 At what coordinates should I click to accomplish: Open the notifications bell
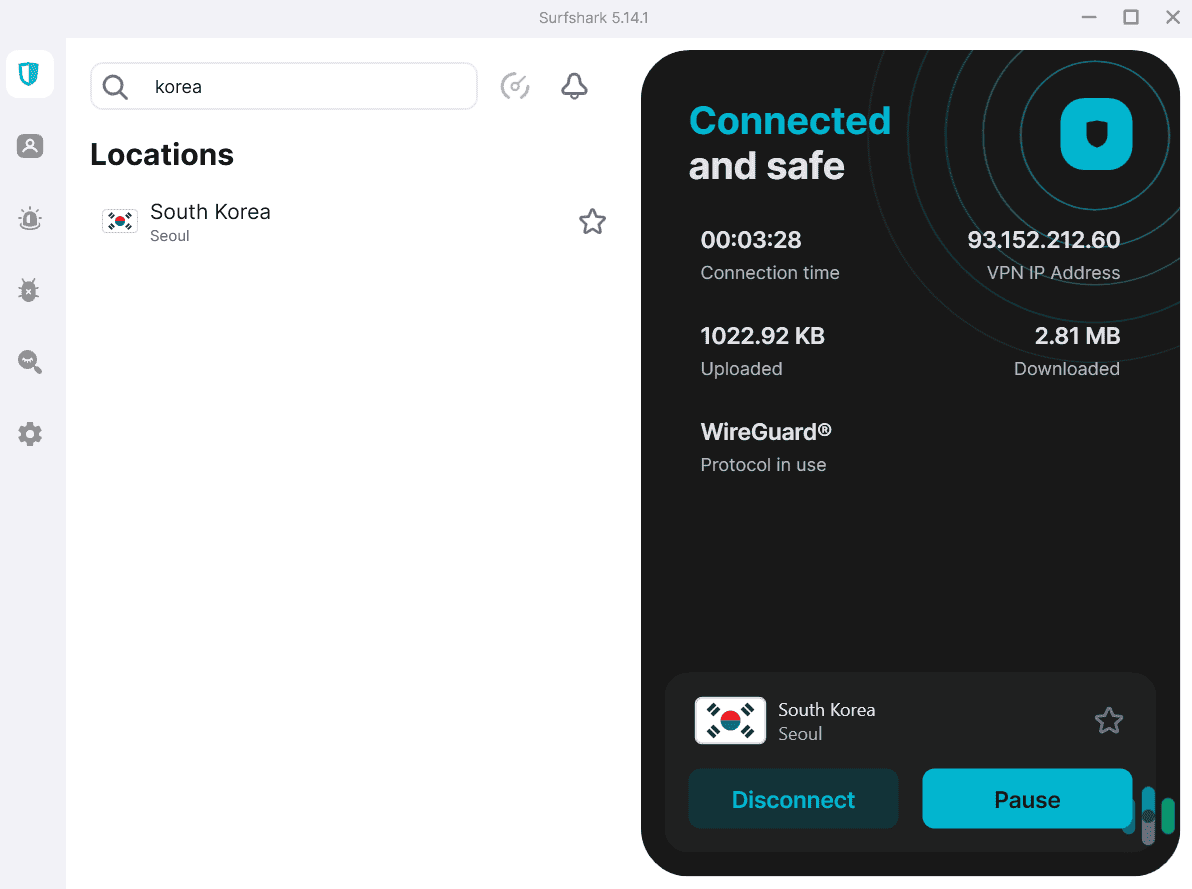574,86
